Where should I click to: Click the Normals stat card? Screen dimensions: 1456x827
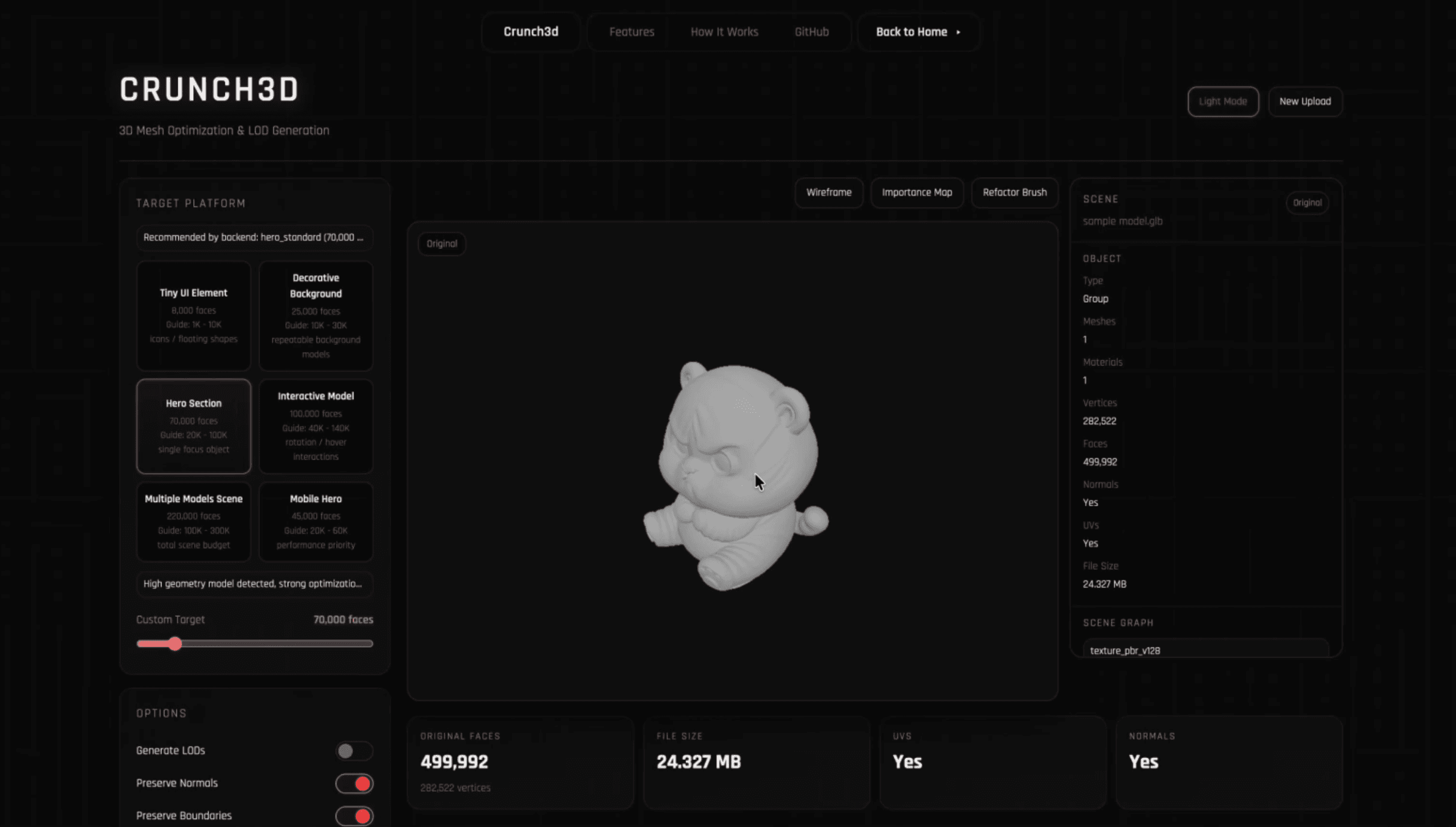tap(1229, 762)
